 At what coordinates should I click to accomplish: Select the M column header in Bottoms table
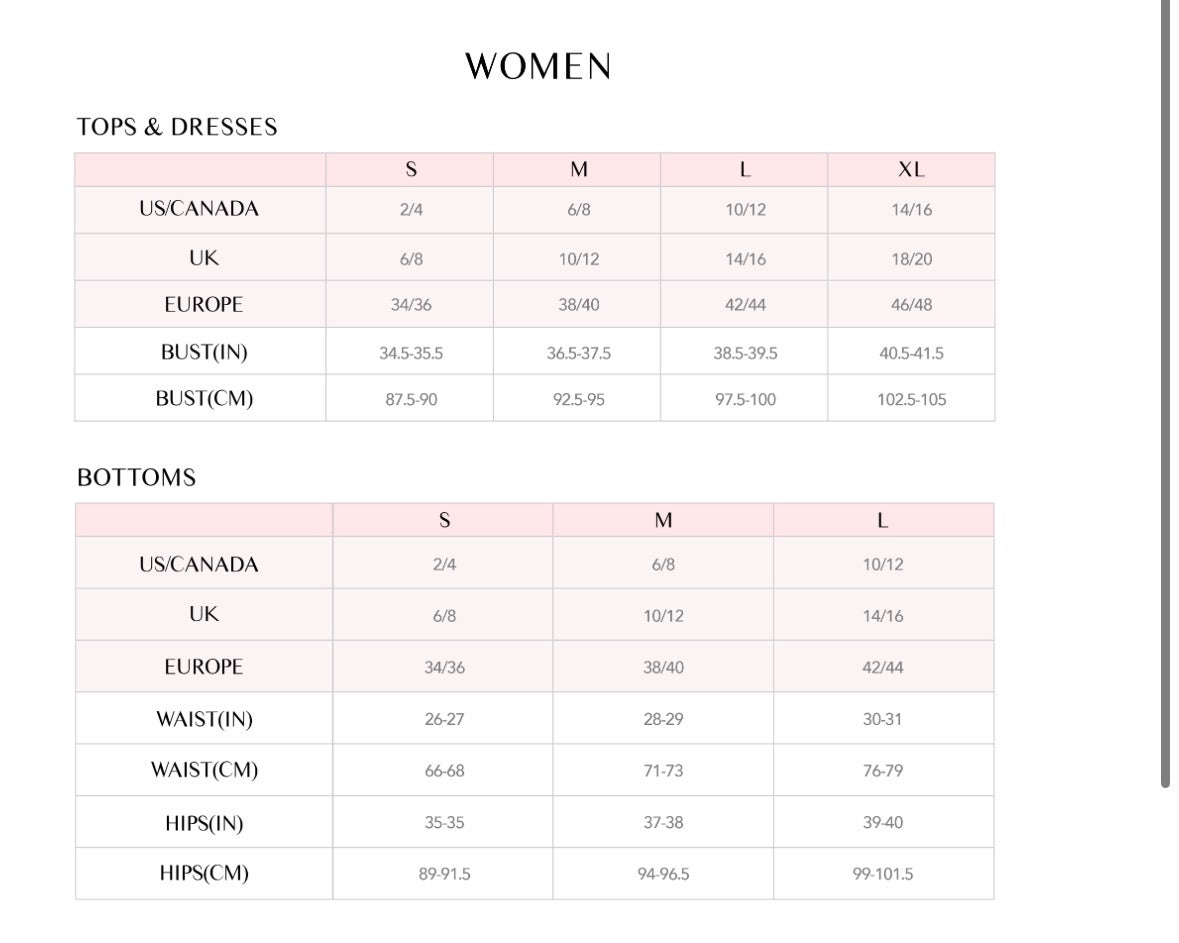coord(663,520)
